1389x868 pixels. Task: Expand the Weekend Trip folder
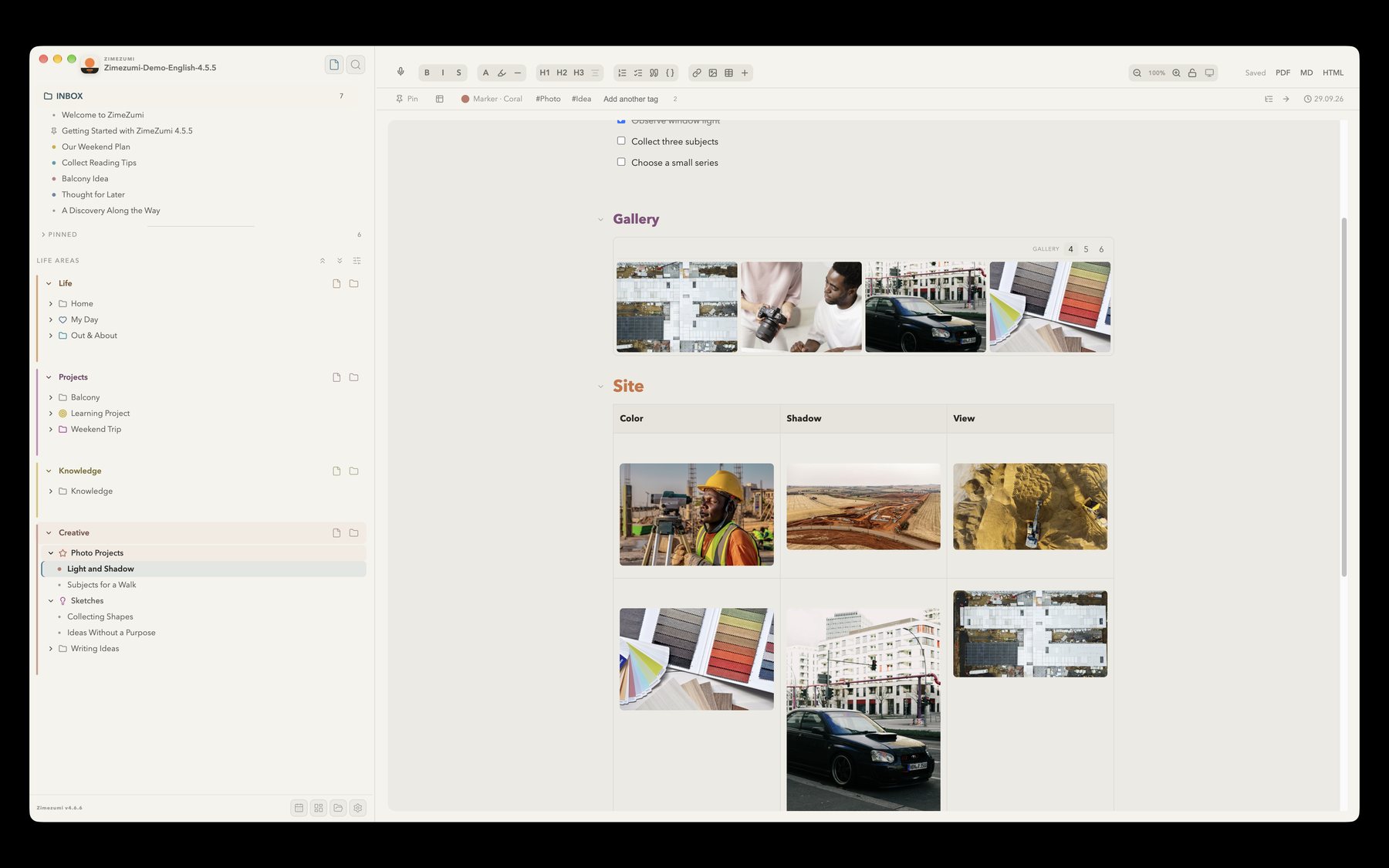51,429
